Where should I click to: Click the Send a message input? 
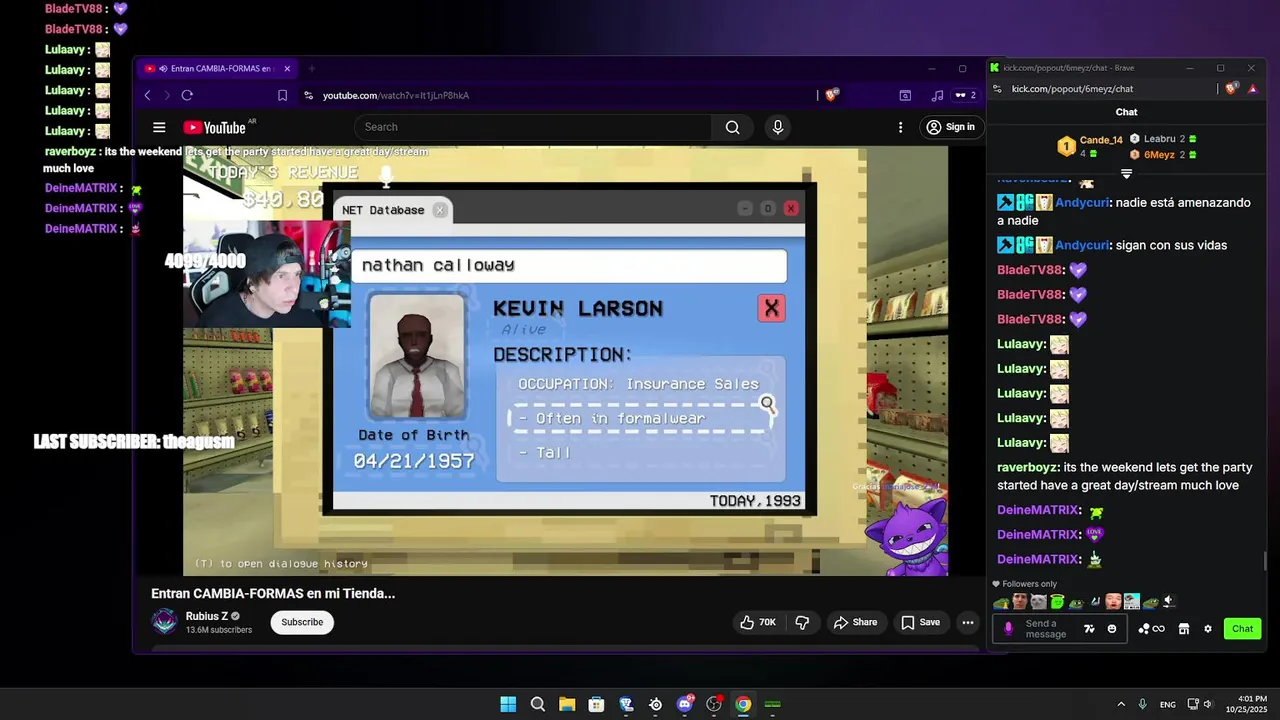1049,628
